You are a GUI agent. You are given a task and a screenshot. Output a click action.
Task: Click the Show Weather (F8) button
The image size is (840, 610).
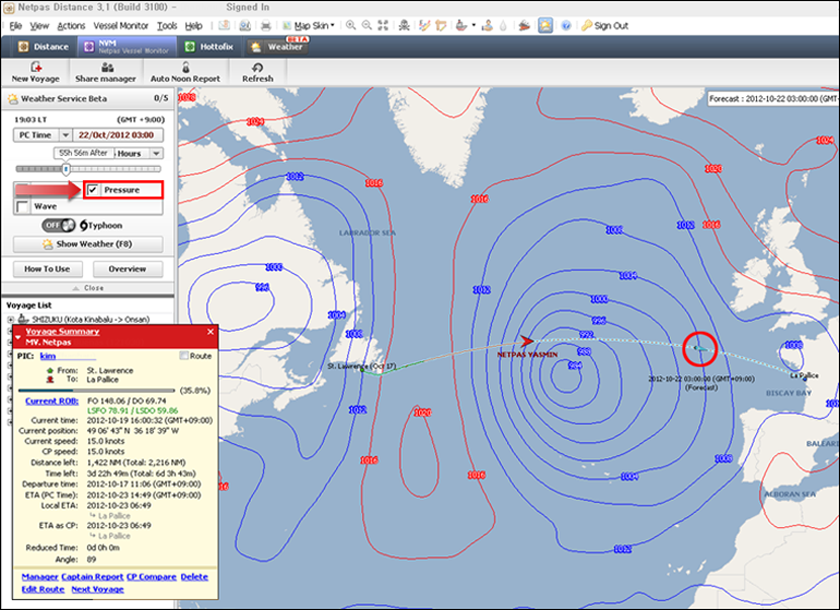(x=88, y=244)
